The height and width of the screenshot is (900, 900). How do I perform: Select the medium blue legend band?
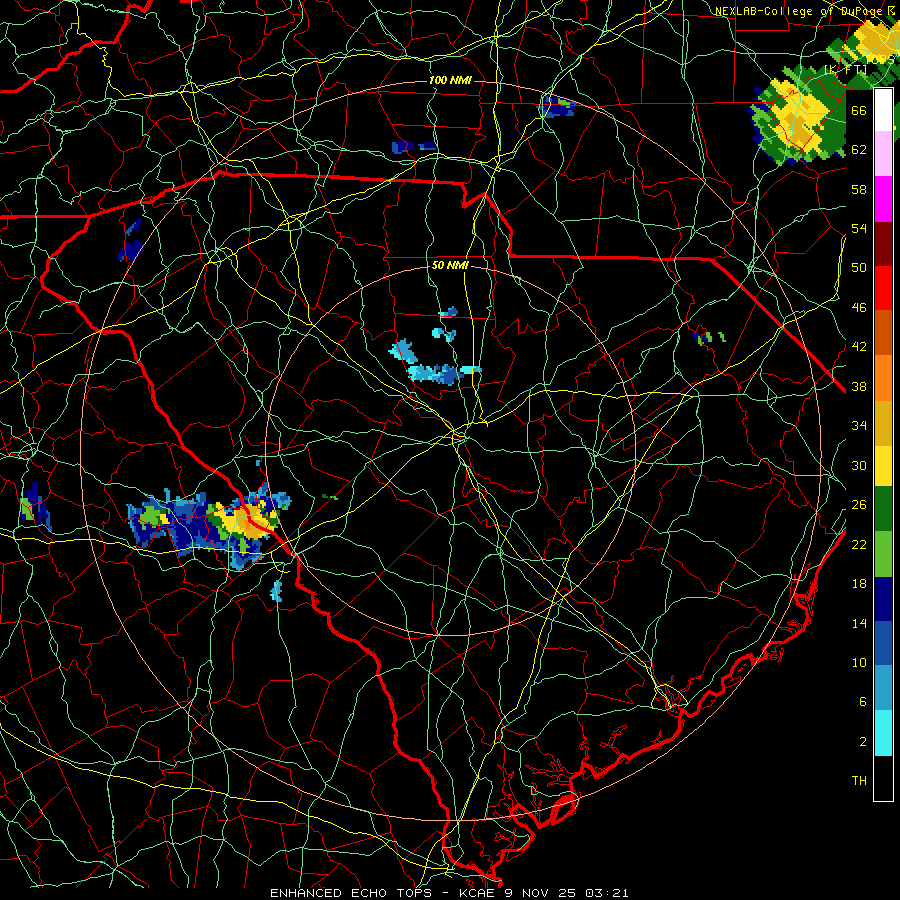pyautogui.click(x=883, y=643)
